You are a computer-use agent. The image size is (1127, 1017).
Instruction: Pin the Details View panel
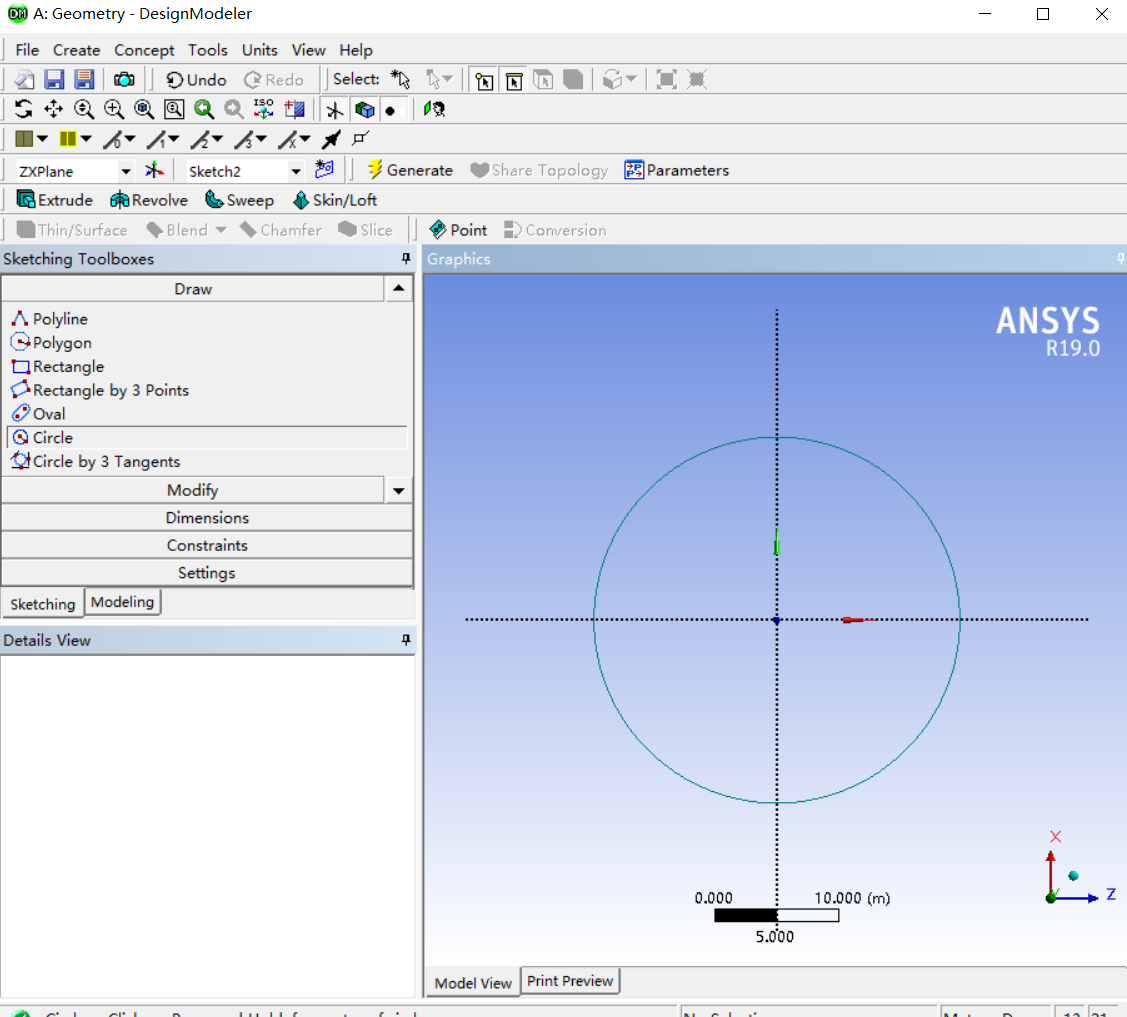(x=405, y=640)
